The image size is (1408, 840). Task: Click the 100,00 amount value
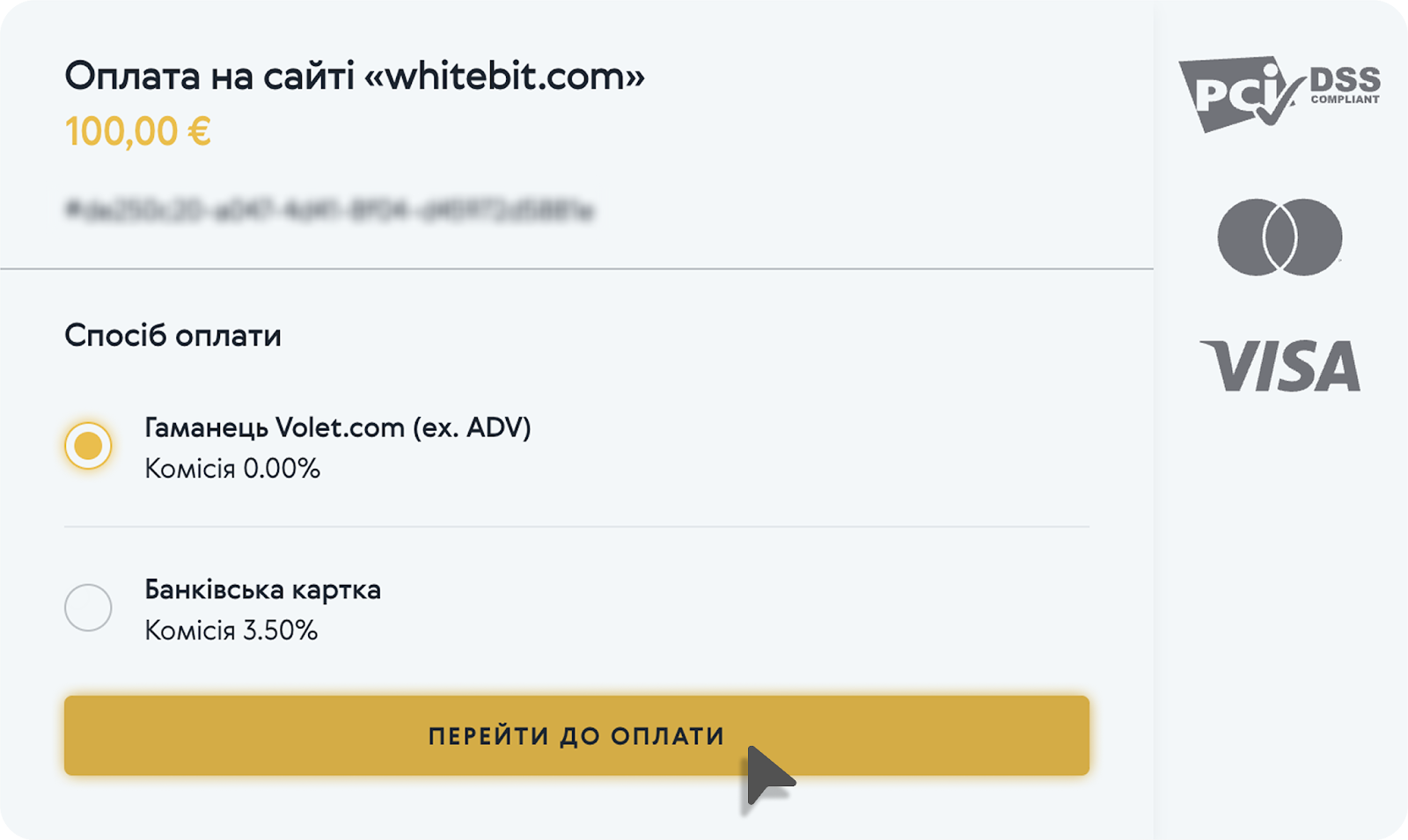point(121,132)
